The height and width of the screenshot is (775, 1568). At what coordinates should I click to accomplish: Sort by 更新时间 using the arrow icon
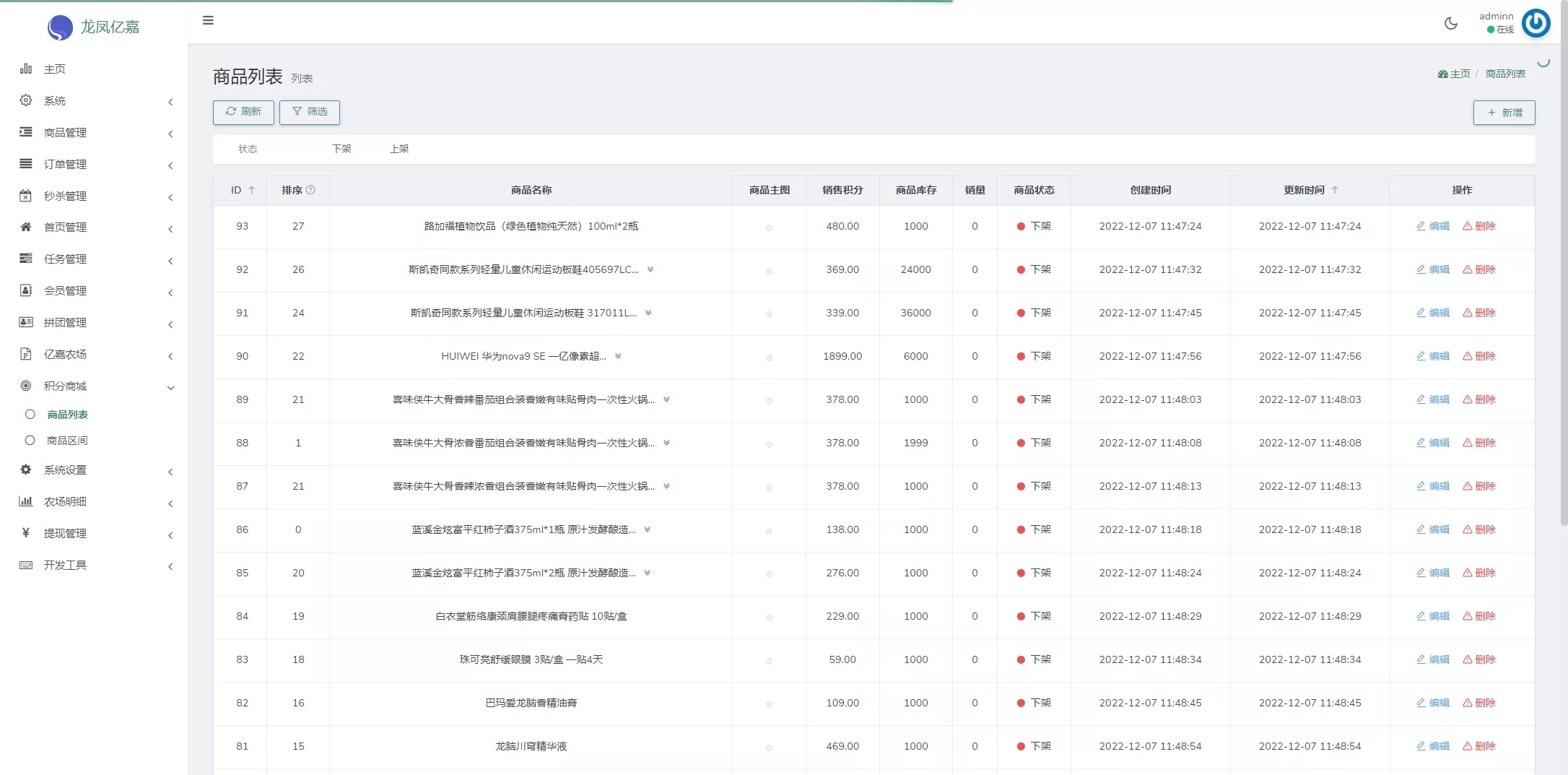(1335, 190)
